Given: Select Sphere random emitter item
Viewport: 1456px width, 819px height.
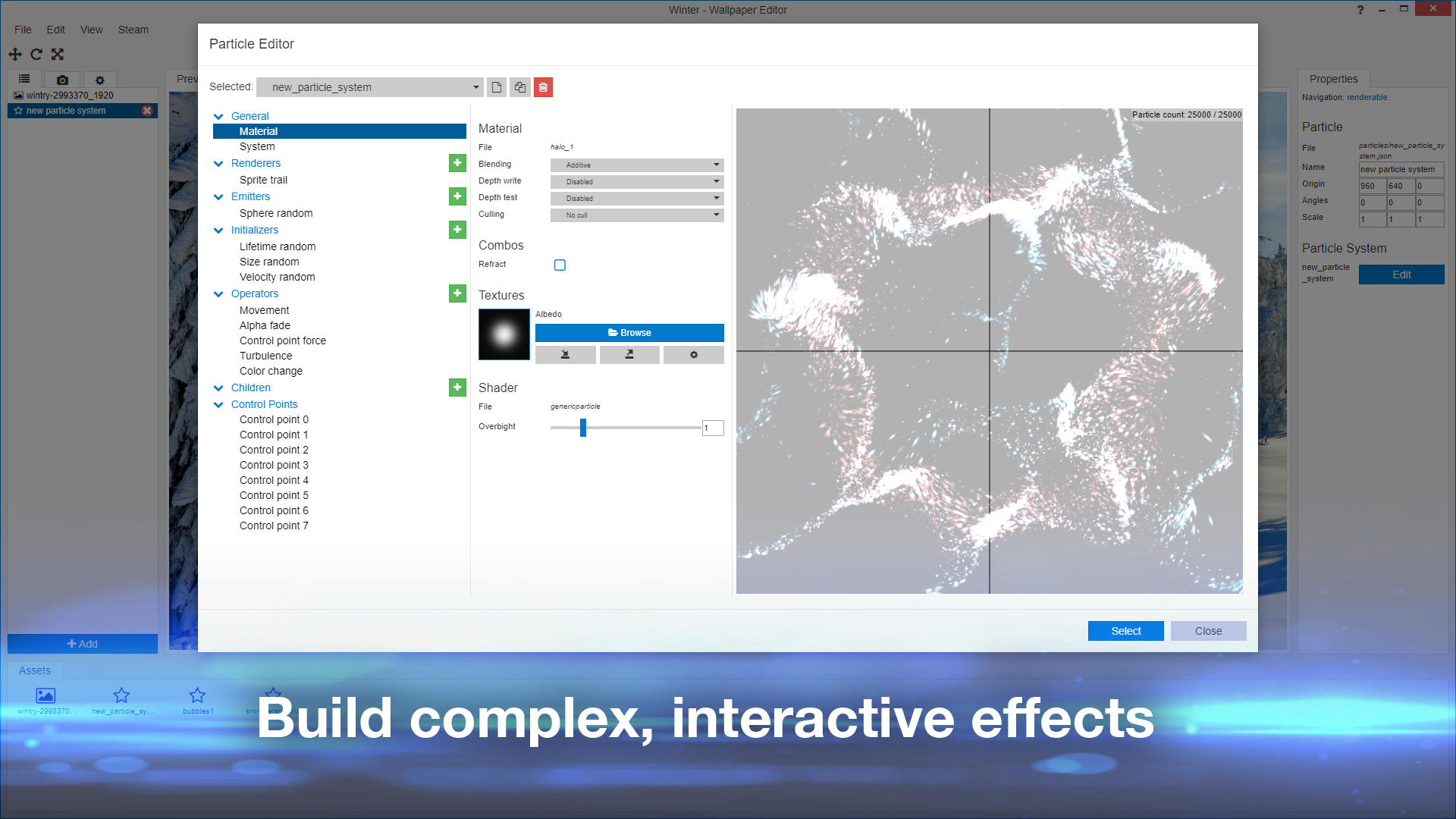Looking at the screenshot, I should (x=276, y=213).
